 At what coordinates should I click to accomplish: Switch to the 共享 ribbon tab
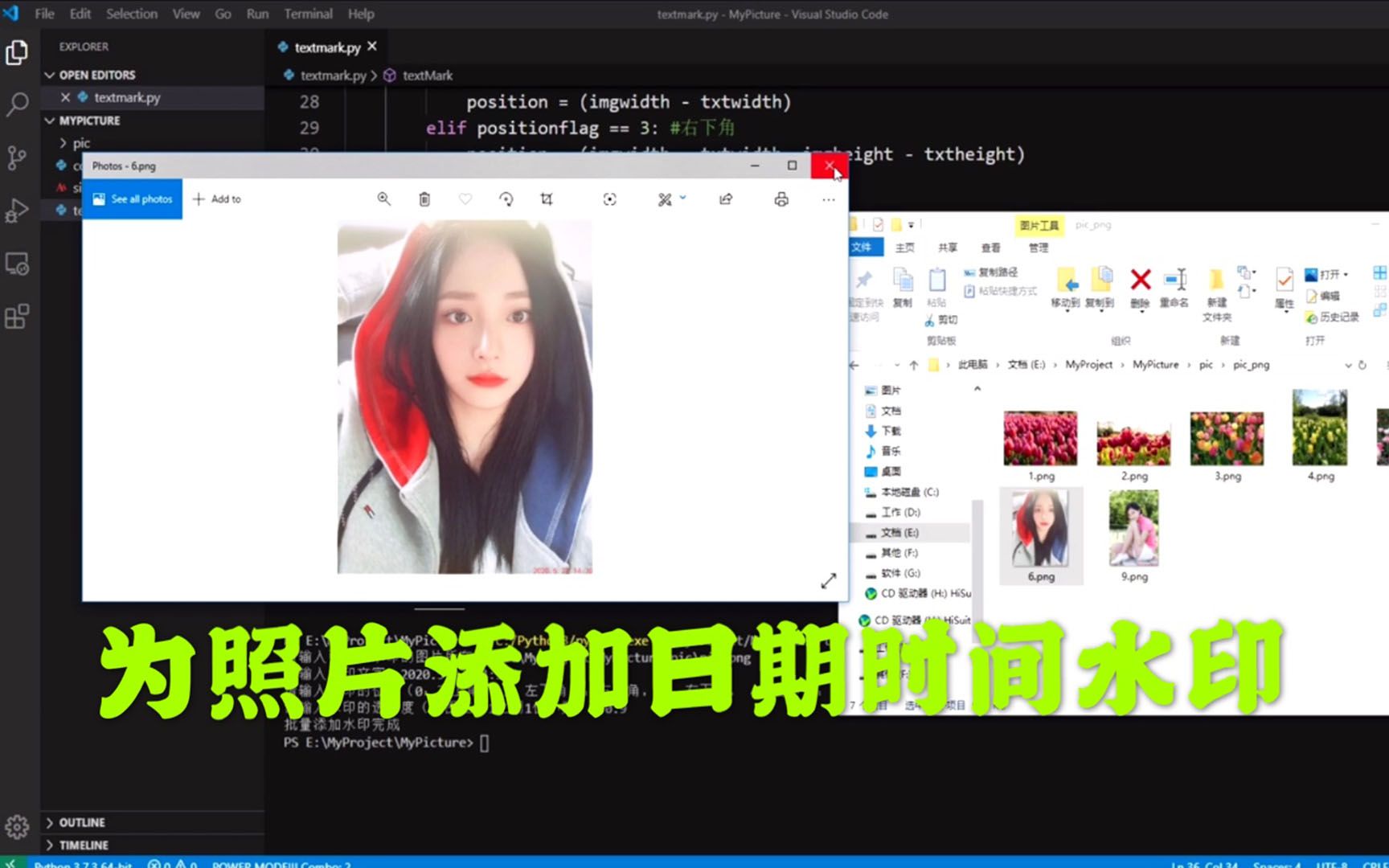click(947, 248)
